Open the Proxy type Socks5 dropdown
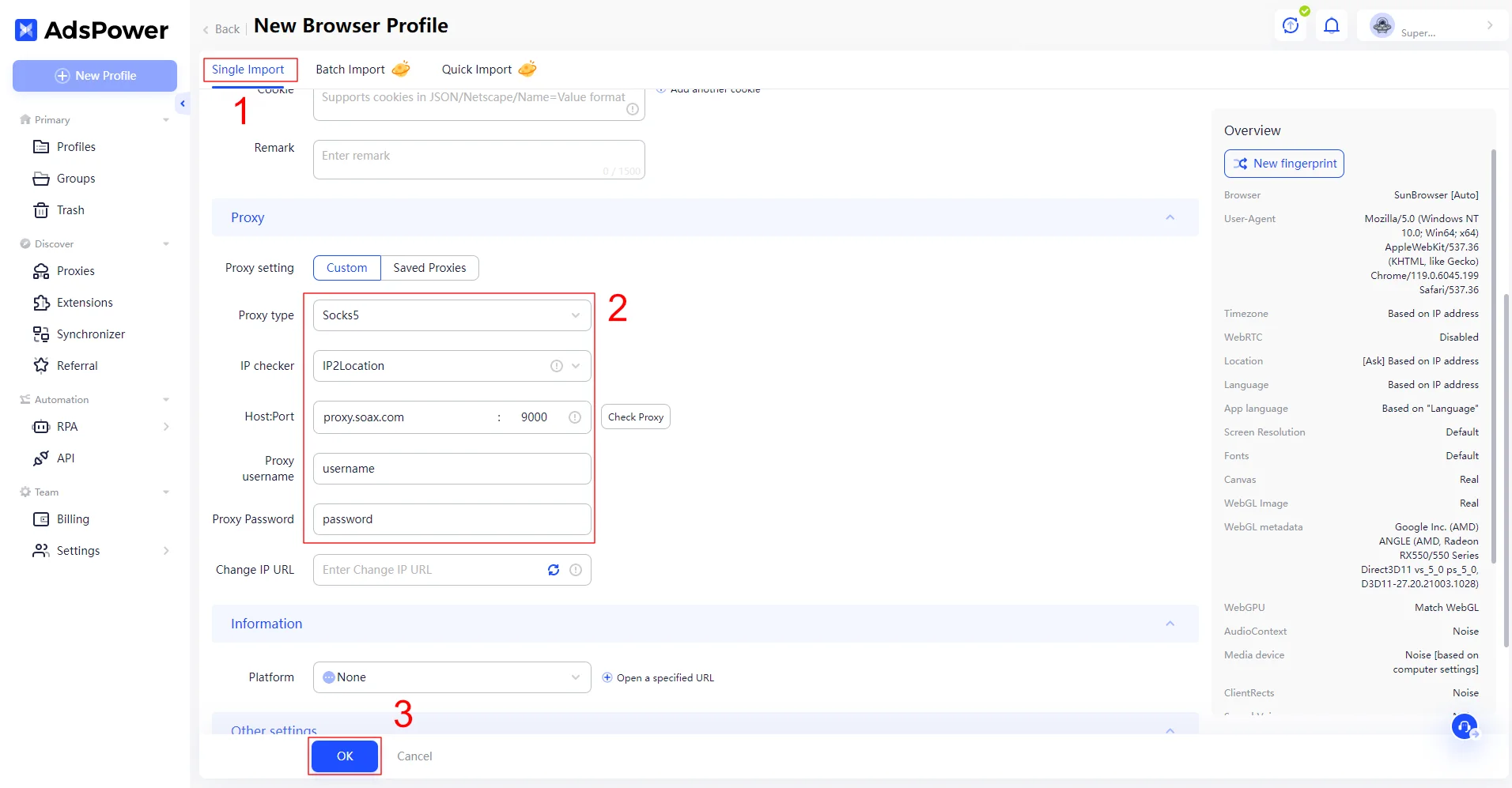Viewport: 1512px width, 788px height. click(x=452, y=315)
